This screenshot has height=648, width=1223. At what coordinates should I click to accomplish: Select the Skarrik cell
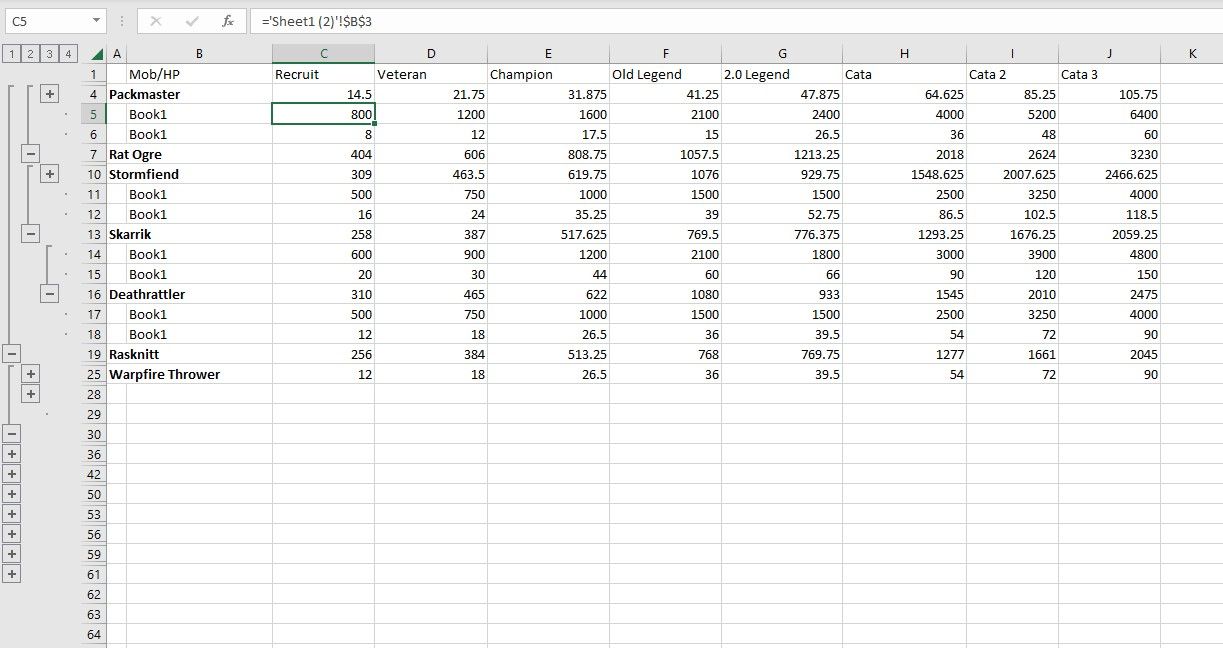coord(130,234)
